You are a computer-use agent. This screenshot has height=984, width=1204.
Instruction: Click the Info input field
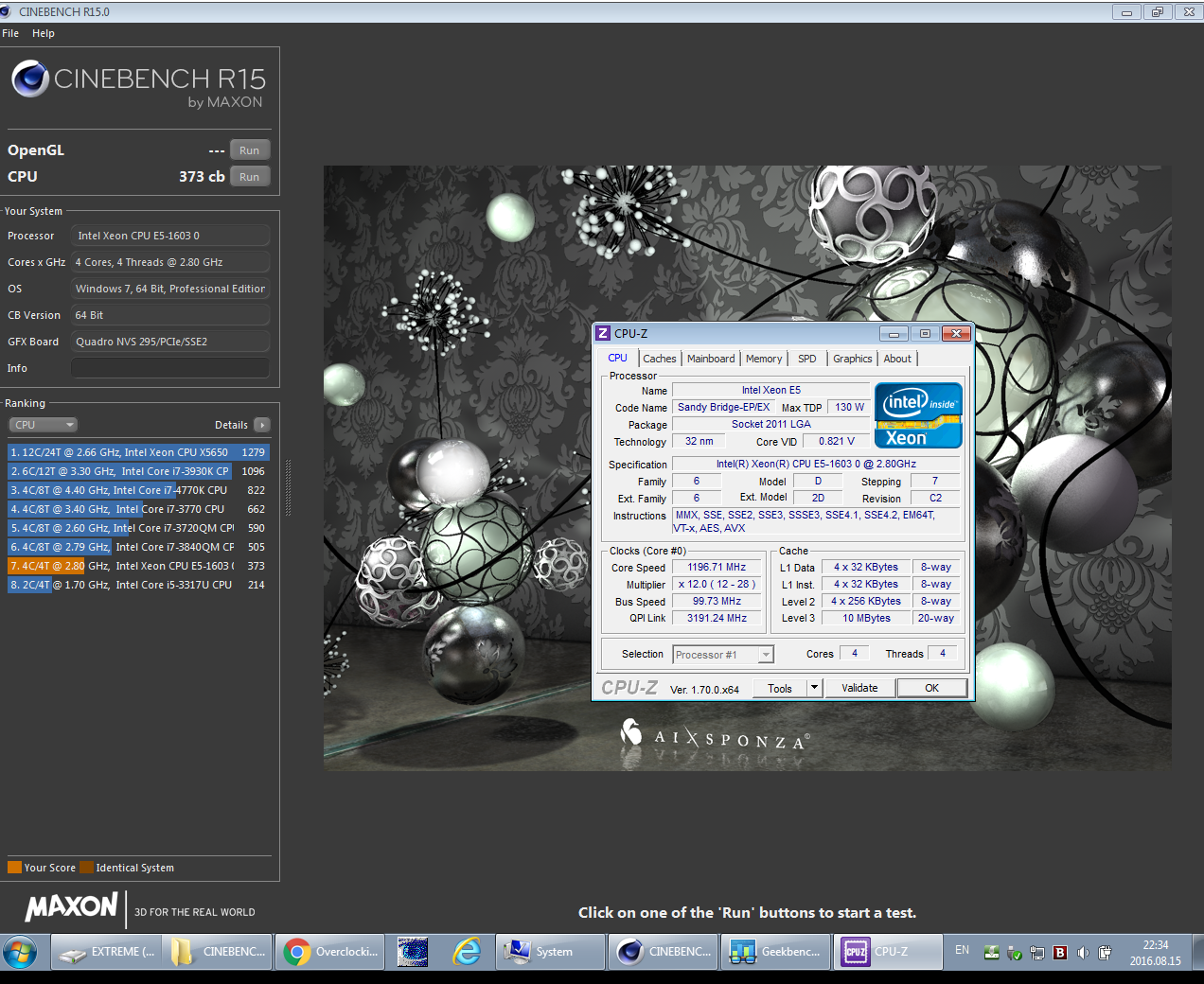click(x=170, y=368)
